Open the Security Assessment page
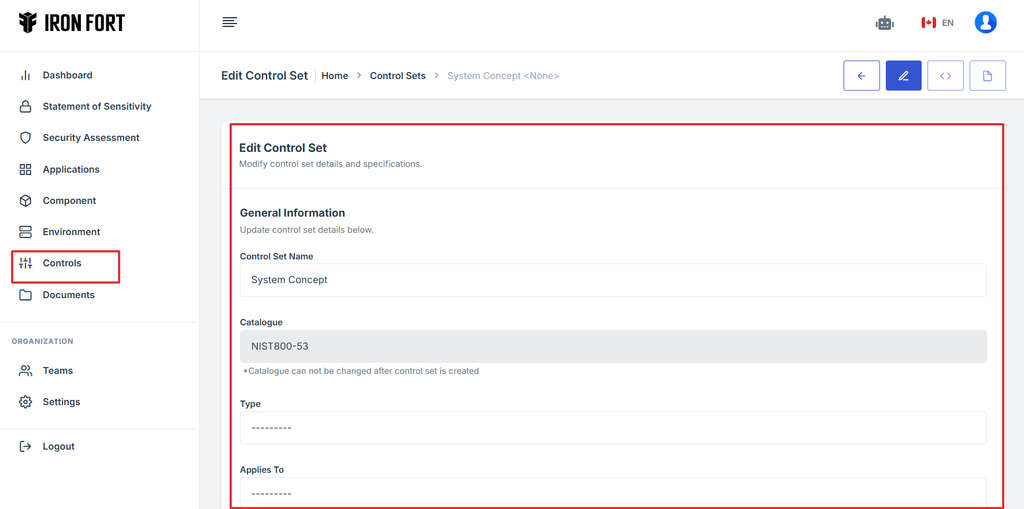This screenshot has height=509, width=1024. pos(90,138)
